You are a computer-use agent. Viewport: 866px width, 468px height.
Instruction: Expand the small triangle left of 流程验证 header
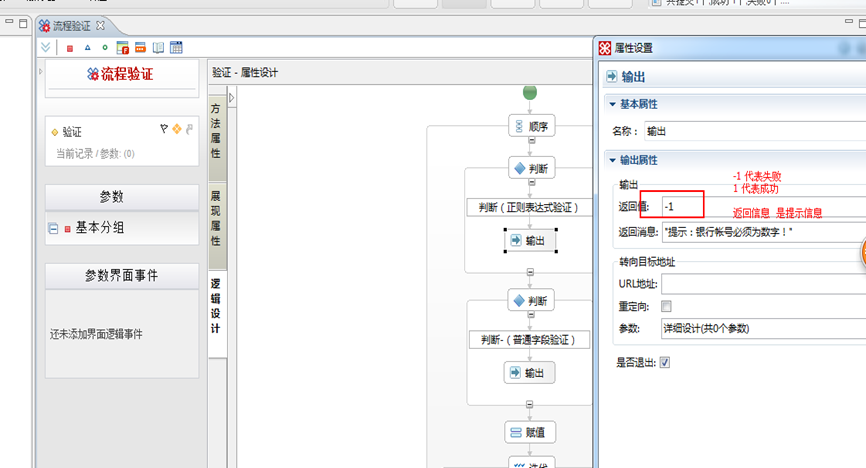(41, 72)
